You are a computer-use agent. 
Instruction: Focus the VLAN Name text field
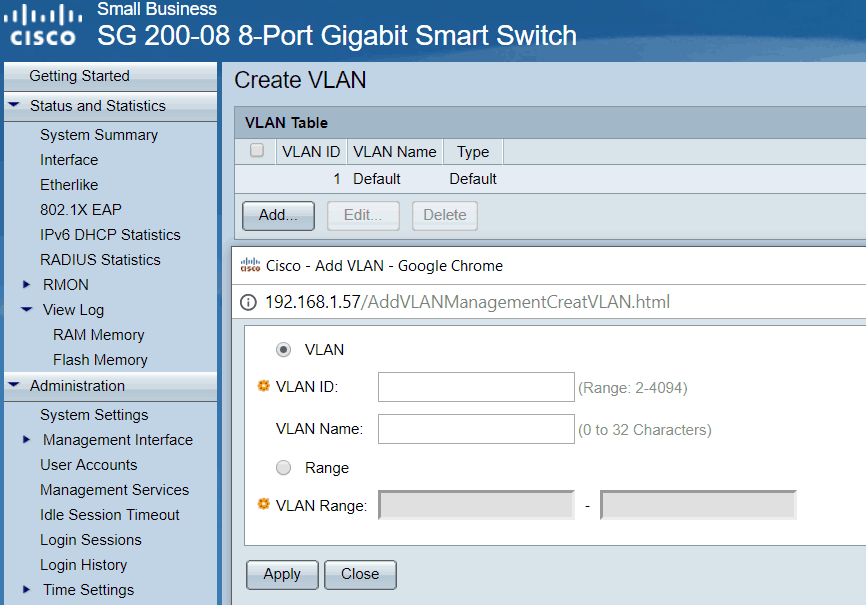click(x=476, y=430)
